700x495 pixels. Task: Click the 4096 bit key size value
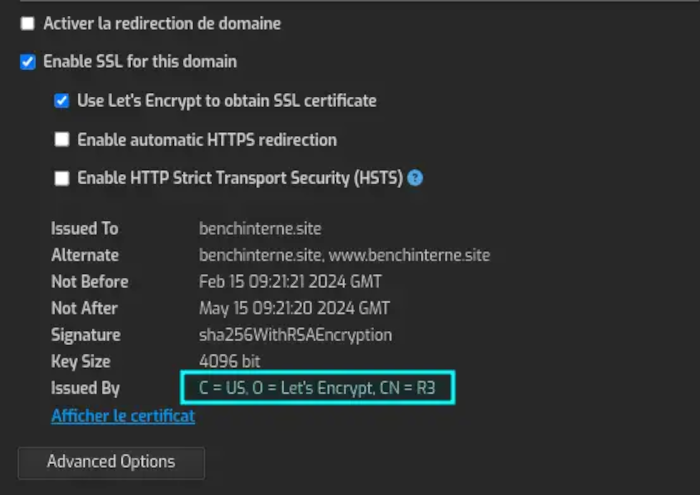[230, 361]
